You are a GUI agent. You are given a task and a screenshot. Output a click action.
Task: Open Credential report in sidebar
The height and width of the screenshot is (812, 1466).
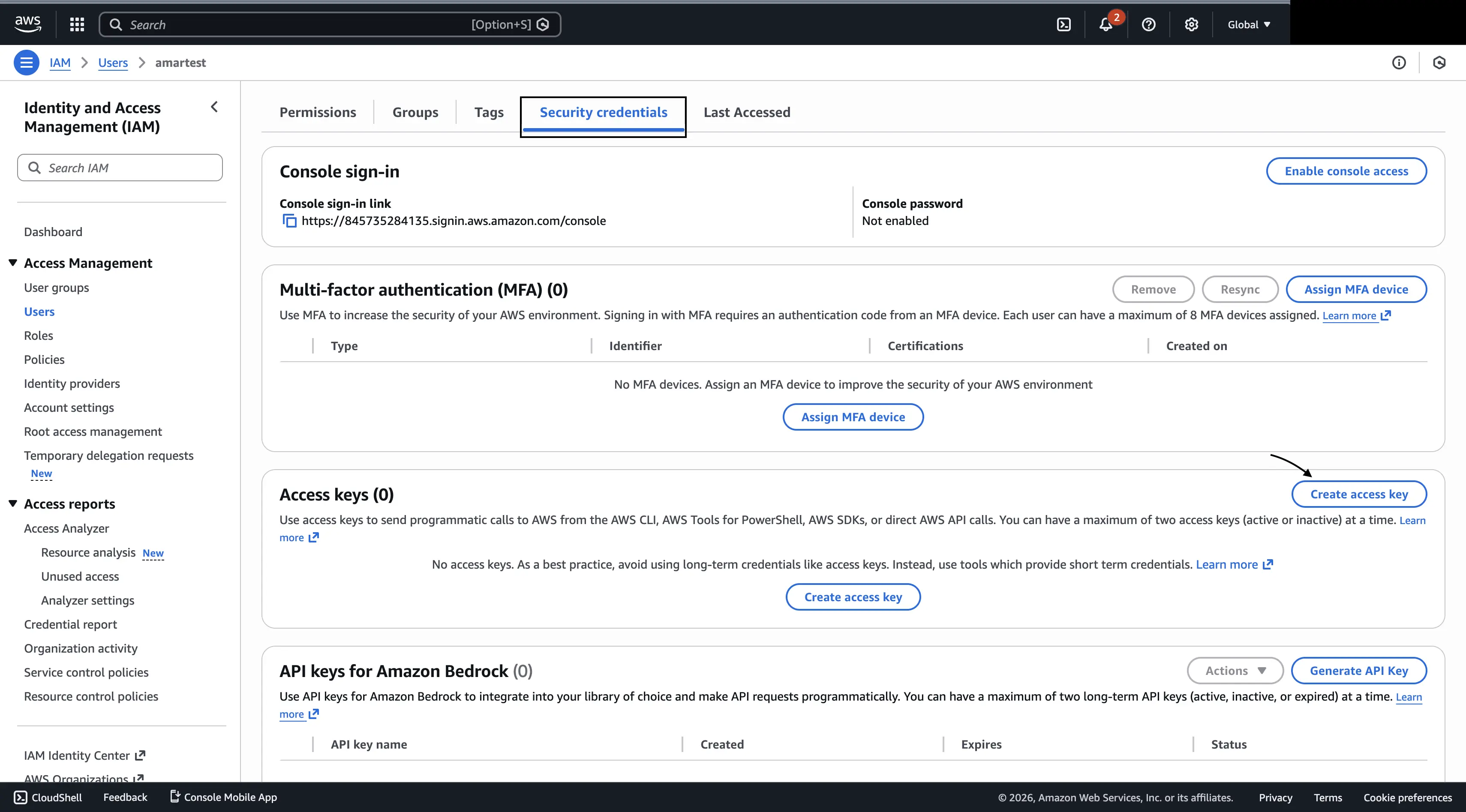tap(71, 624)
